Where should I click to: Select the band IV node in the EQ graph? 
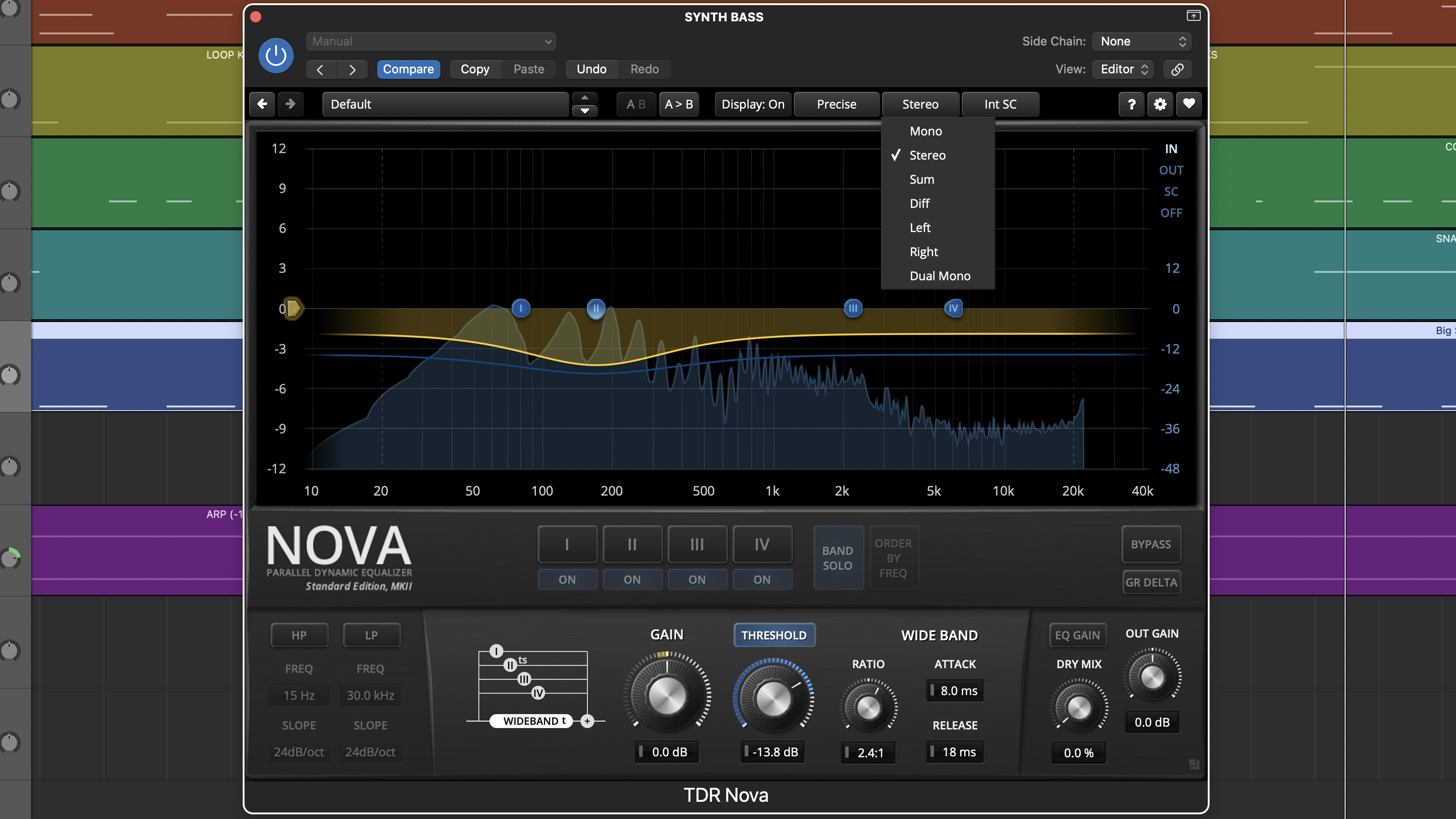tap(953, 308)
